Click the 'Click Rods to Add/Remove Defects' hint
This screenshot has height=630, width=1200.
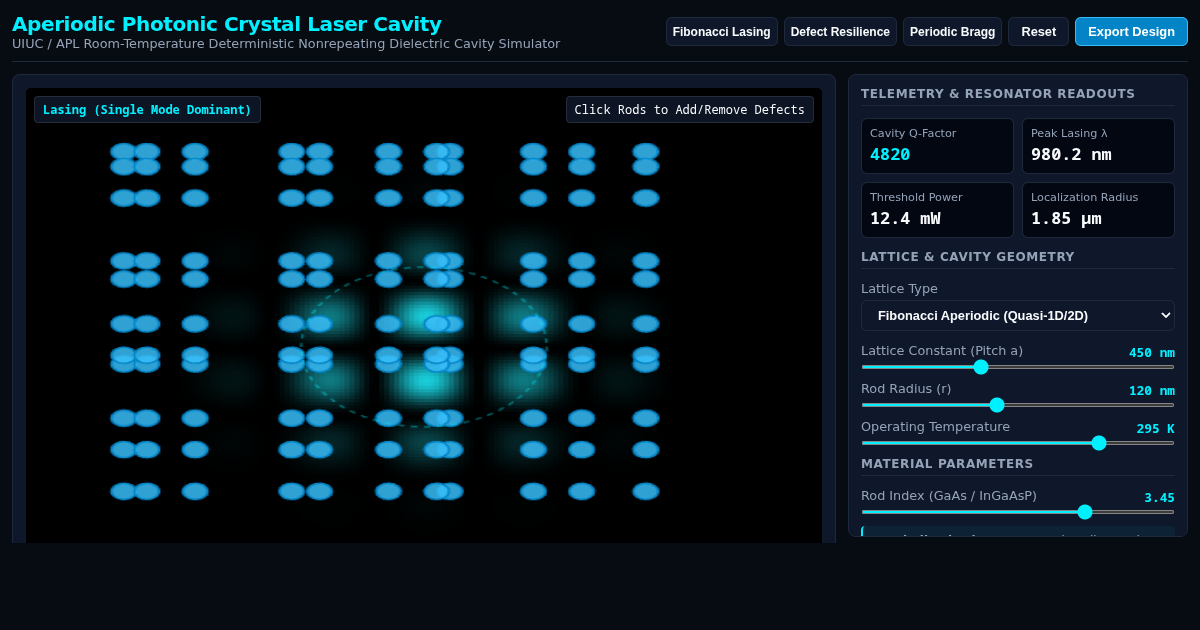689,110
